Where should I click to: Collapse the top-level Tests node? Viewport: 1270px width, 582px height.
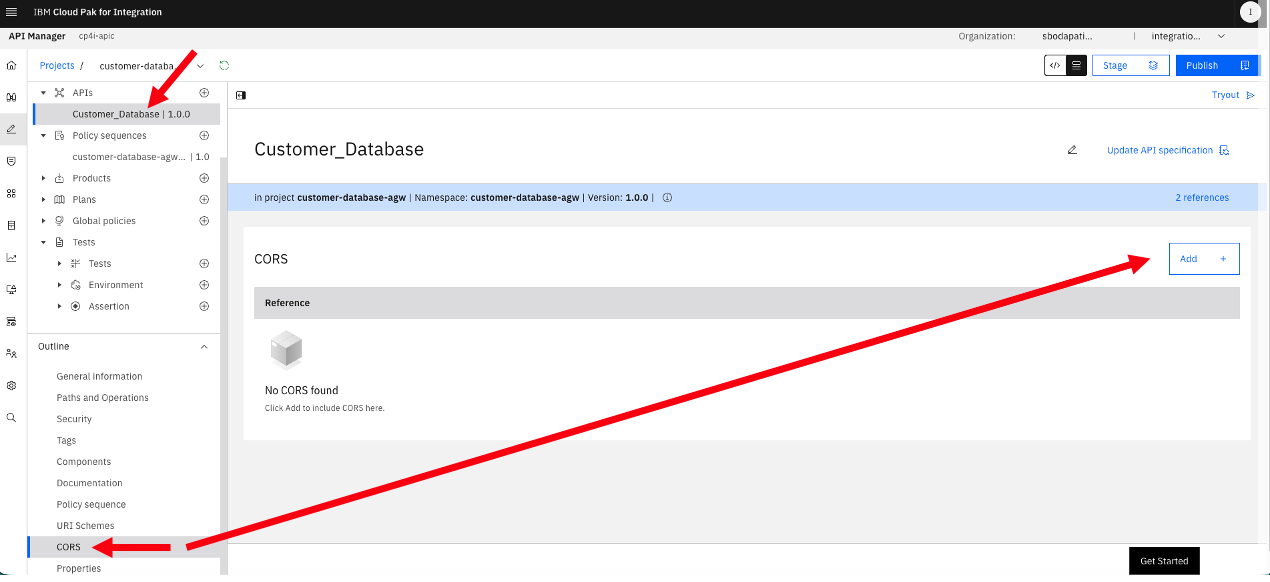point(43,242)
